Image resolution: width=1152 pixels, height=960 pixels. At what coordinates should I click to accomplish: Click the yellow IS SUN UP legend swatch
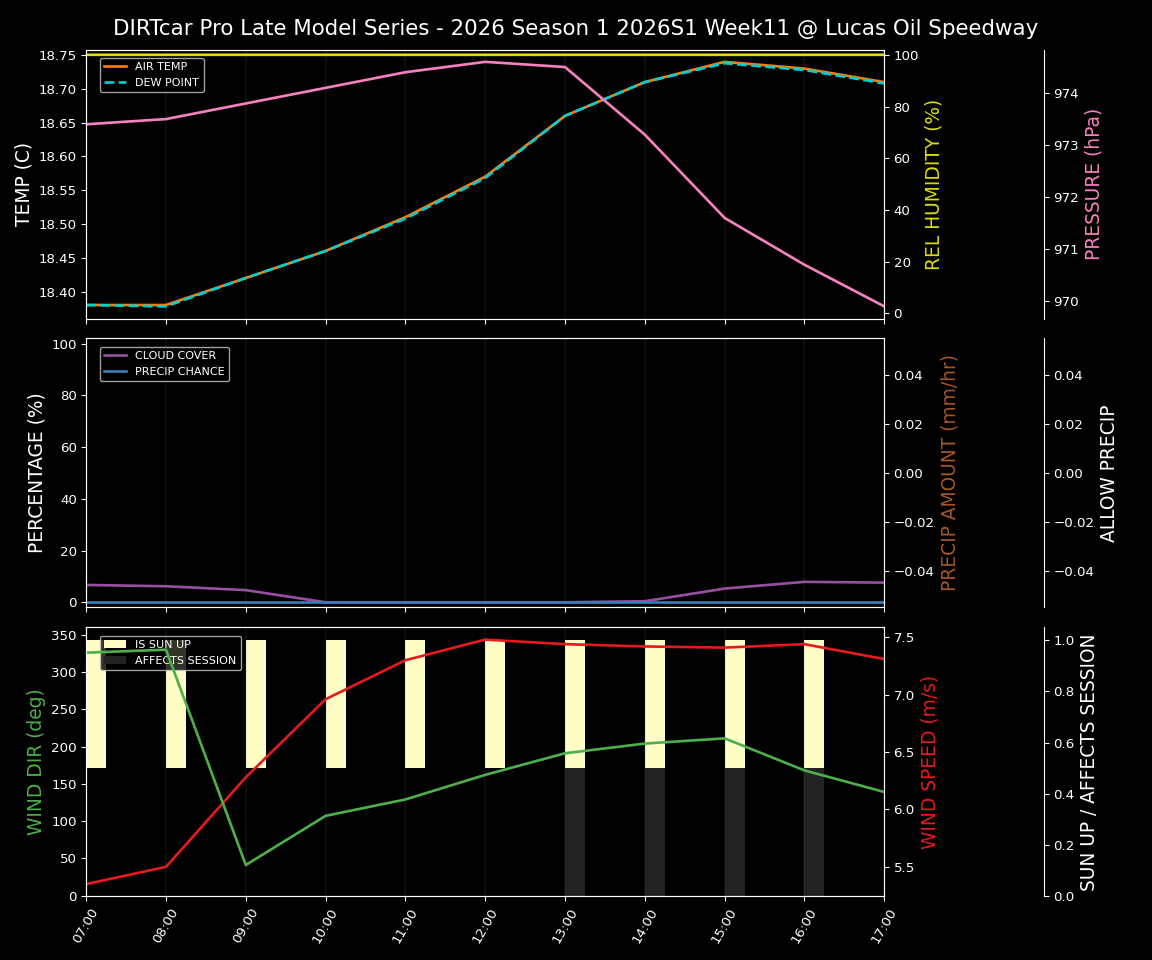(113, 644)
